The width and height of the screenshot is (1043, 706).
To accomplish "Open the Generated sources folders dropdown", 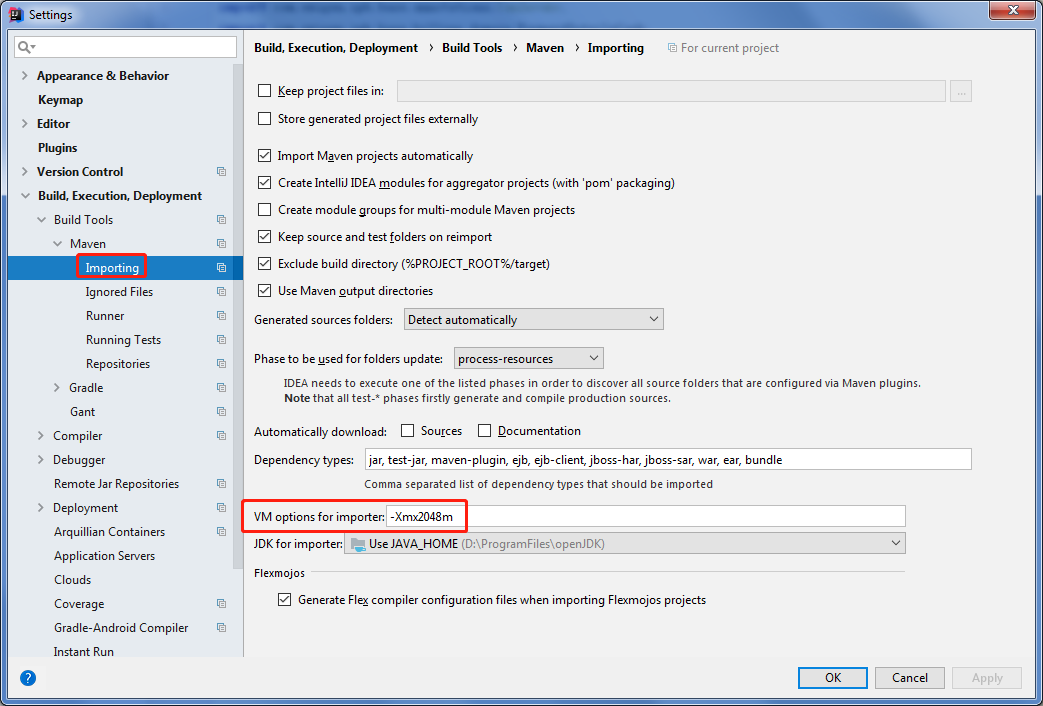I will coord(533,319).
